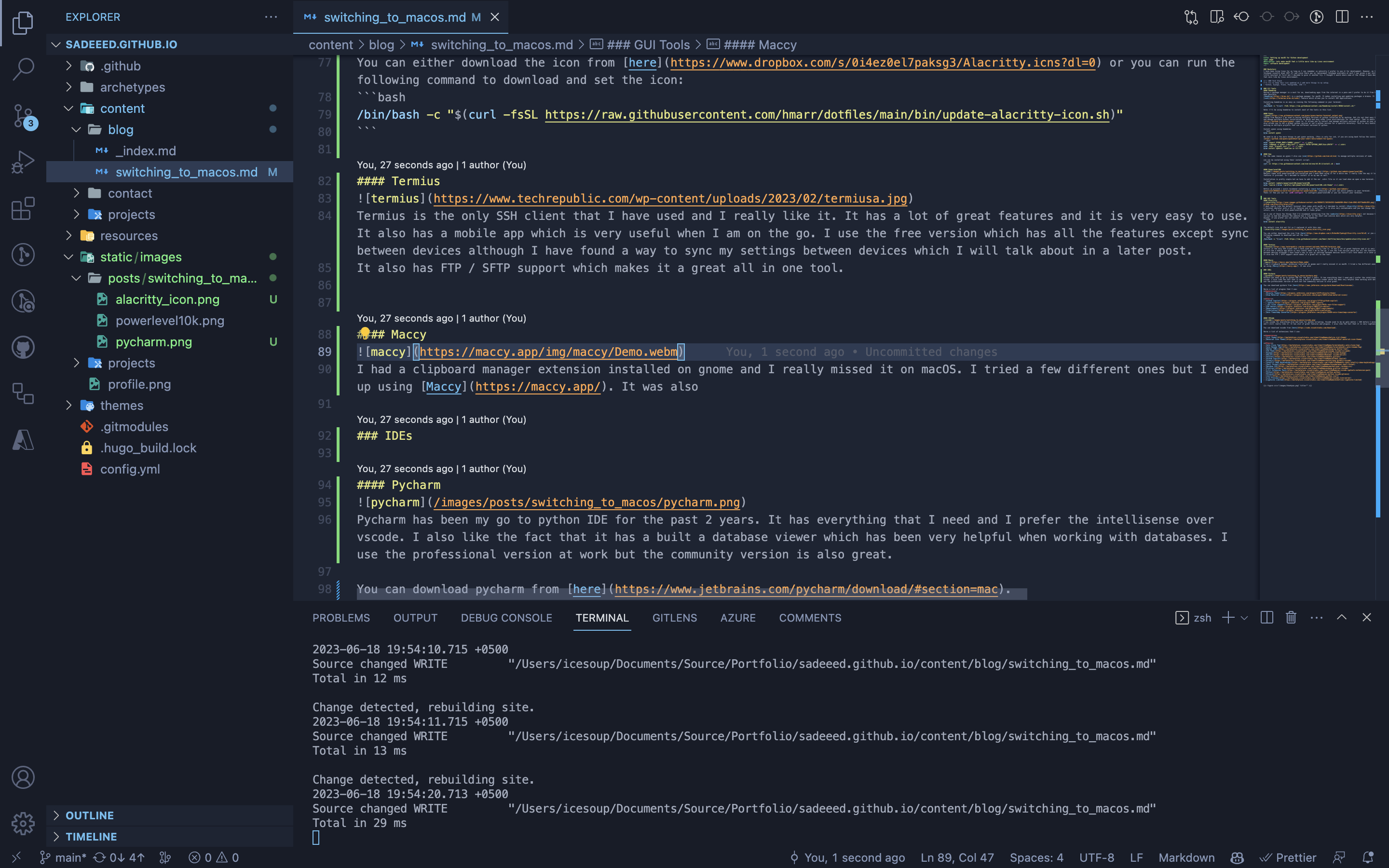Open remote window indicator in status bar
Image resolution: width=1389 pixels, height=868 pixels.
[x=17, y=858]
